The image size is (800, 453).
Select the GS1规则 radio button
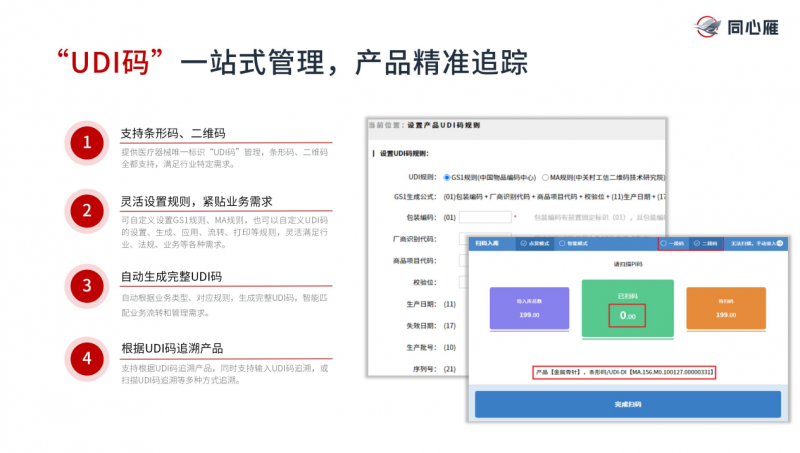click(x=445, y=176)
